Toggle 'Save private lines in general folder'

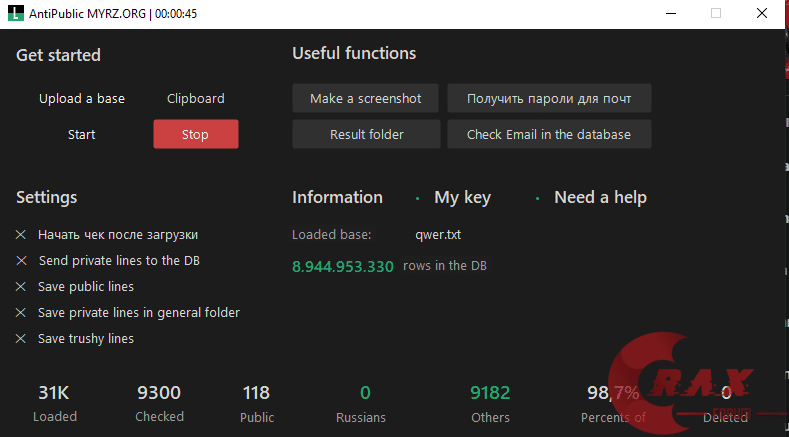[x=21, y=313]
